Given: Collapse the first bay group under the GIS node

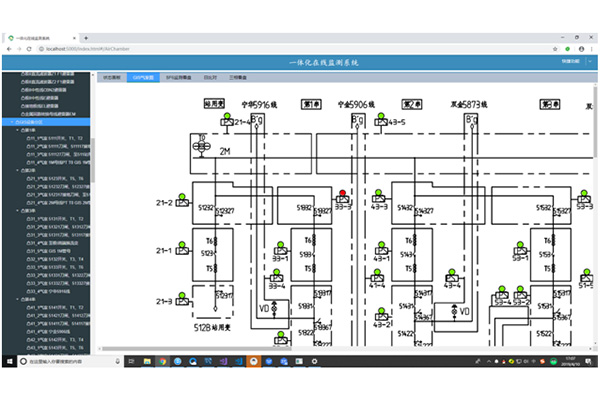Looking at the screenshot, I should 17,130.
